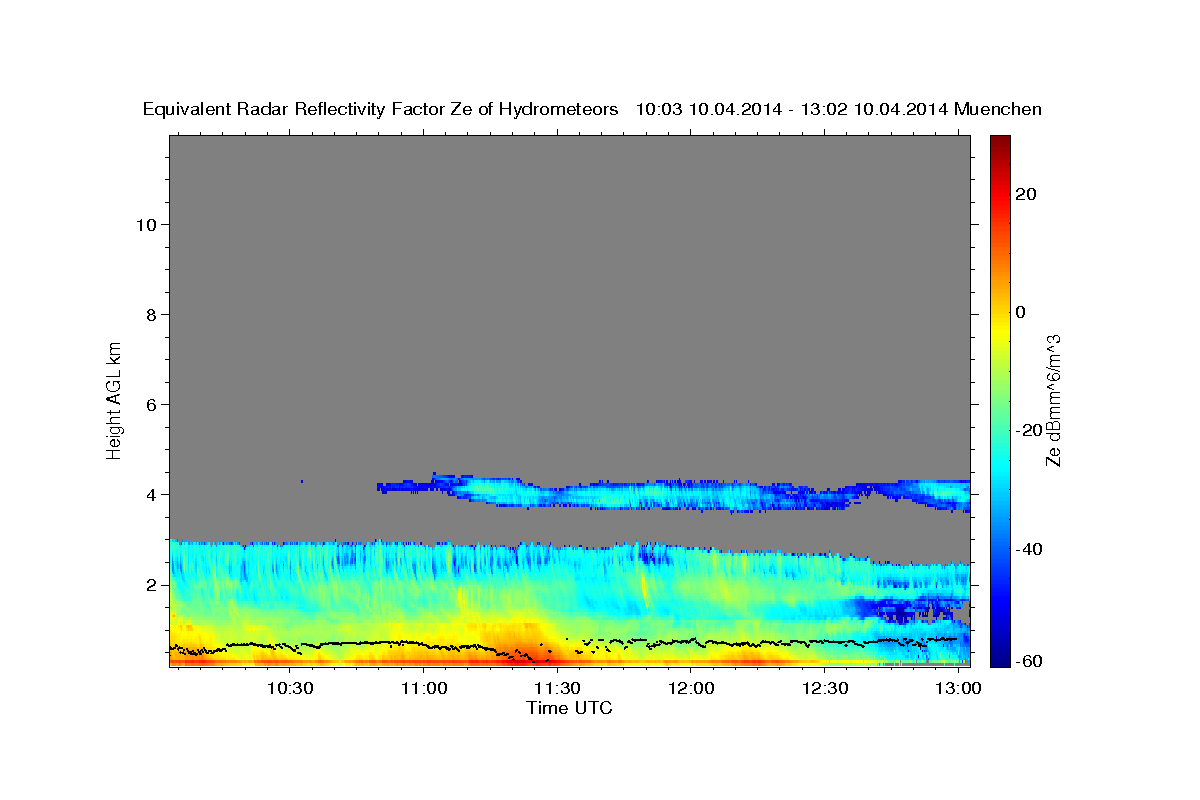Click the height axis value 4
The height and width of the screenshot is (800, 1200).
152,494
